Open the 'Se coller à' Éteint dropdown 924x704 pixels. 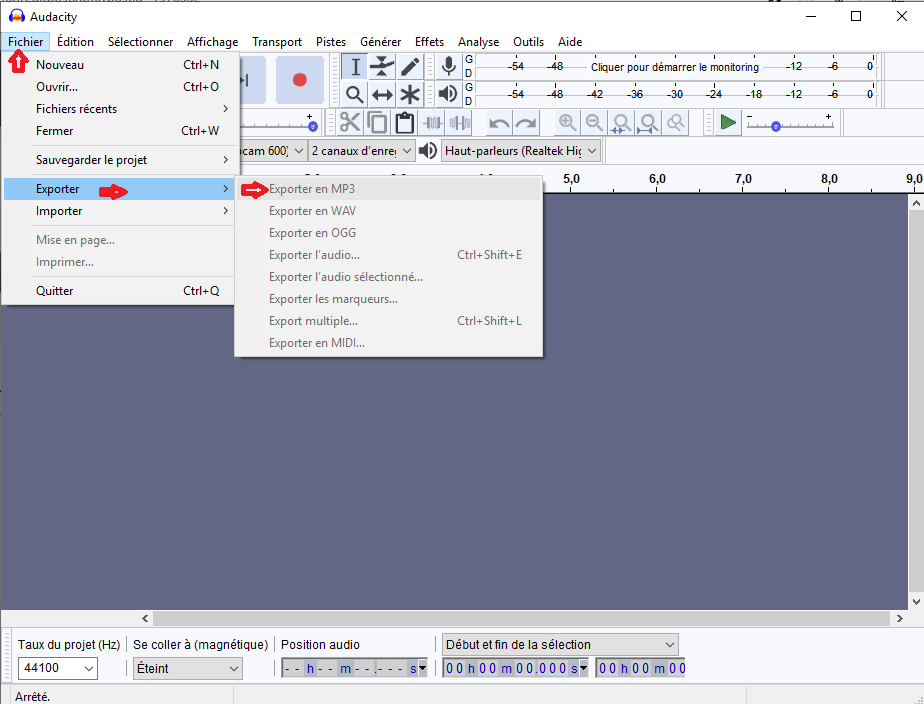pyautogui.click(x=188, y=669)
